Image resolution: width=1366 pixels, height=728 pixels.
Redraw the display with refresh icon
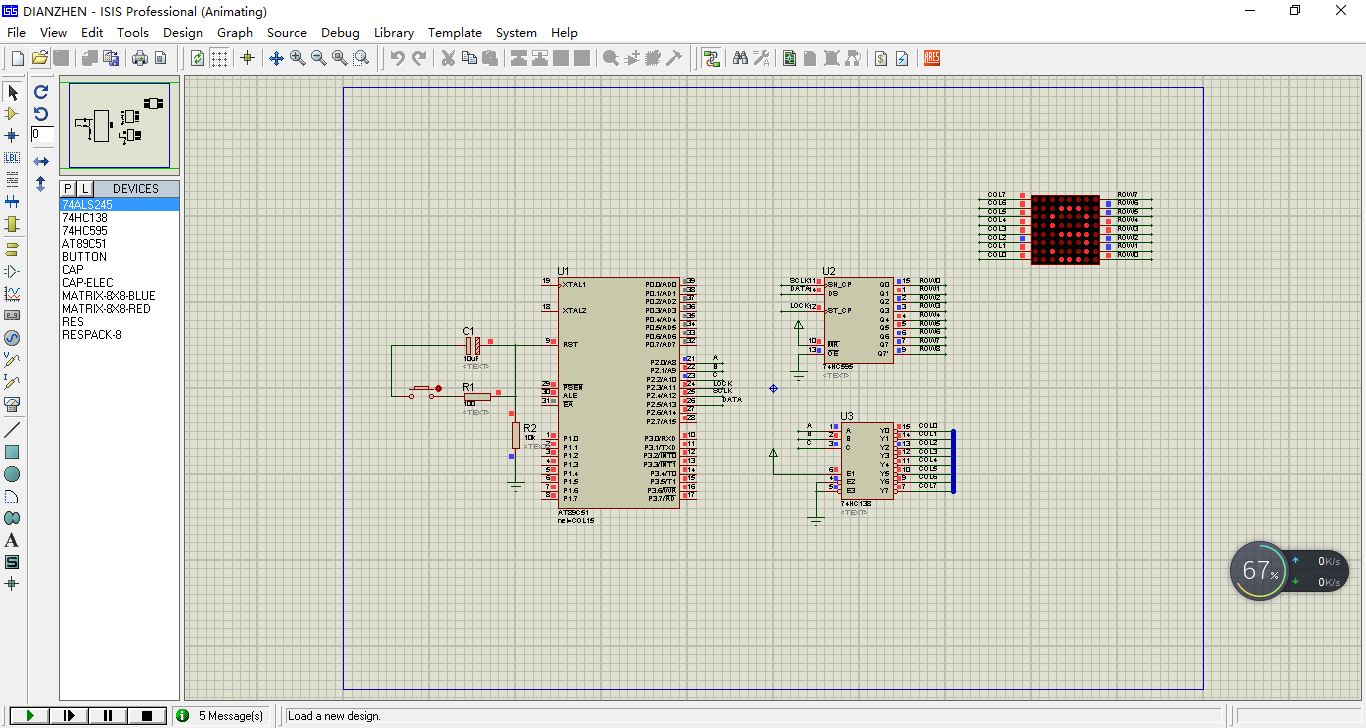click(197, 58)
